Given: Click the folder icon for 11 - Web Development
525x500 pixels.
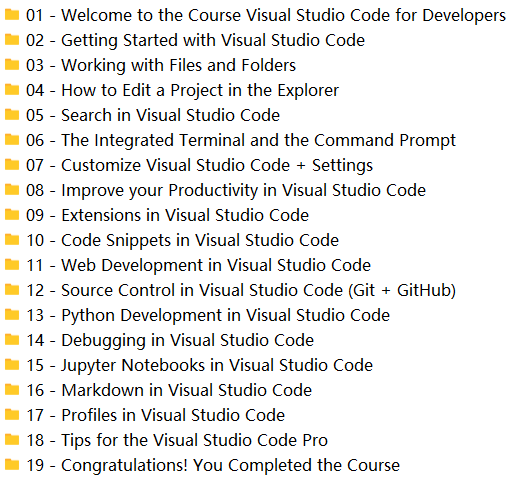Looking at the screenshot, I should (12, 265).
